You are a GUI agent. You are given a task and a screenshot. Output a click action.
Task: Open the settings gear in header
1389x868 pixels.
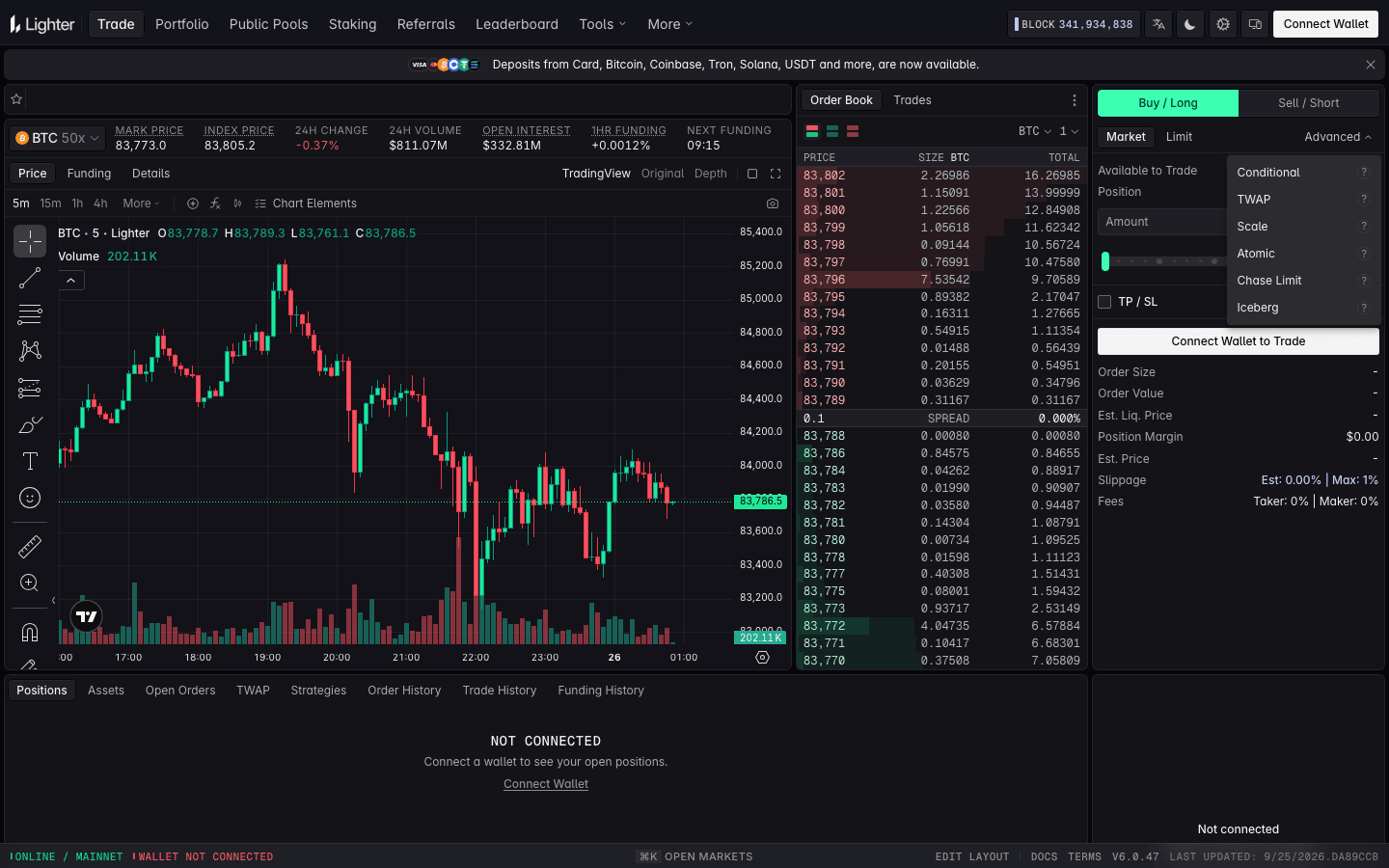pos(1223,24)
